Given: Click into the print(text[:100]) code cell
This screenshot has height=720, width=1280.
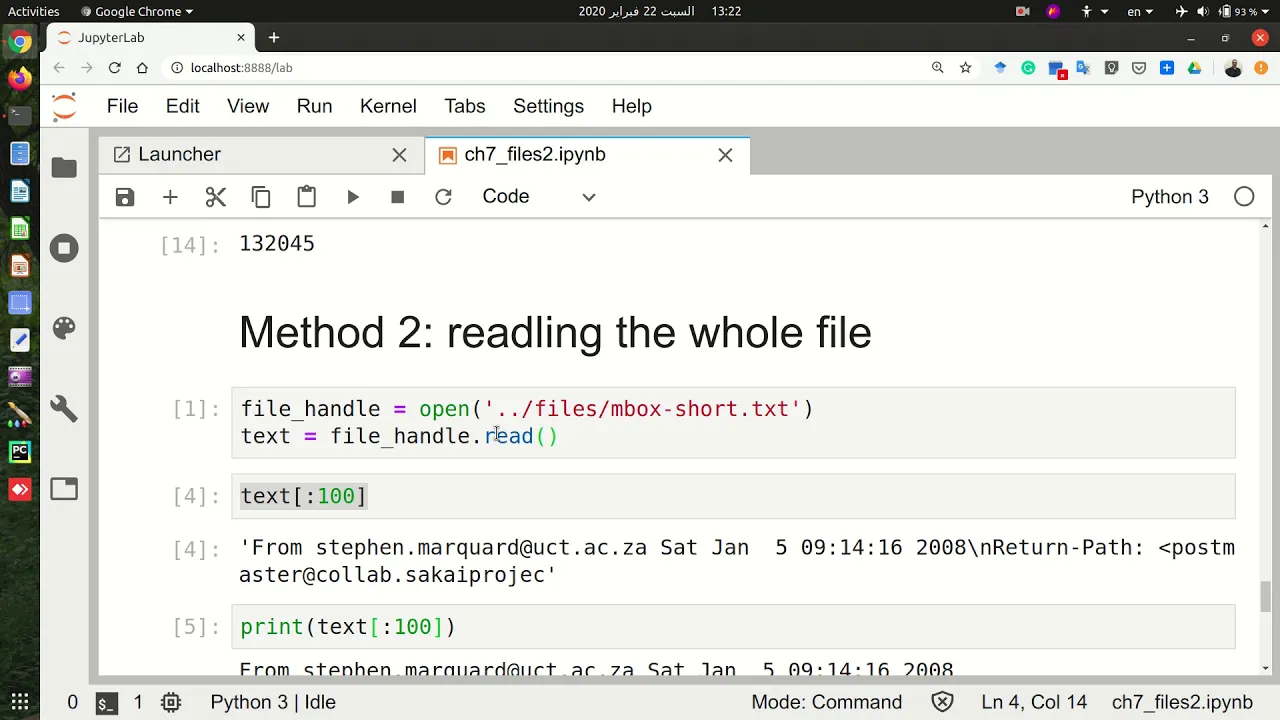Looking at the screenshot, I should (x=734, y=627).
